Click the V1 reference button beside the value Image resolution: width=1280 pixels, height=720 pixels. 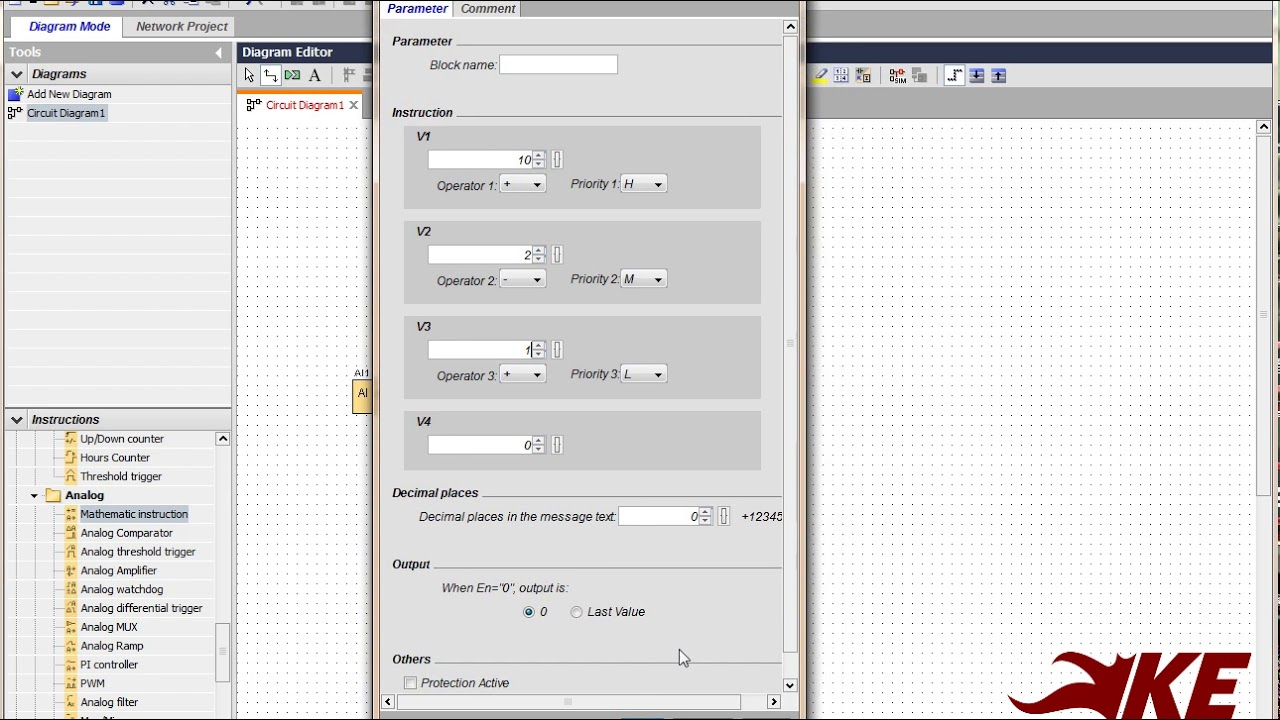tap(557, 160)
